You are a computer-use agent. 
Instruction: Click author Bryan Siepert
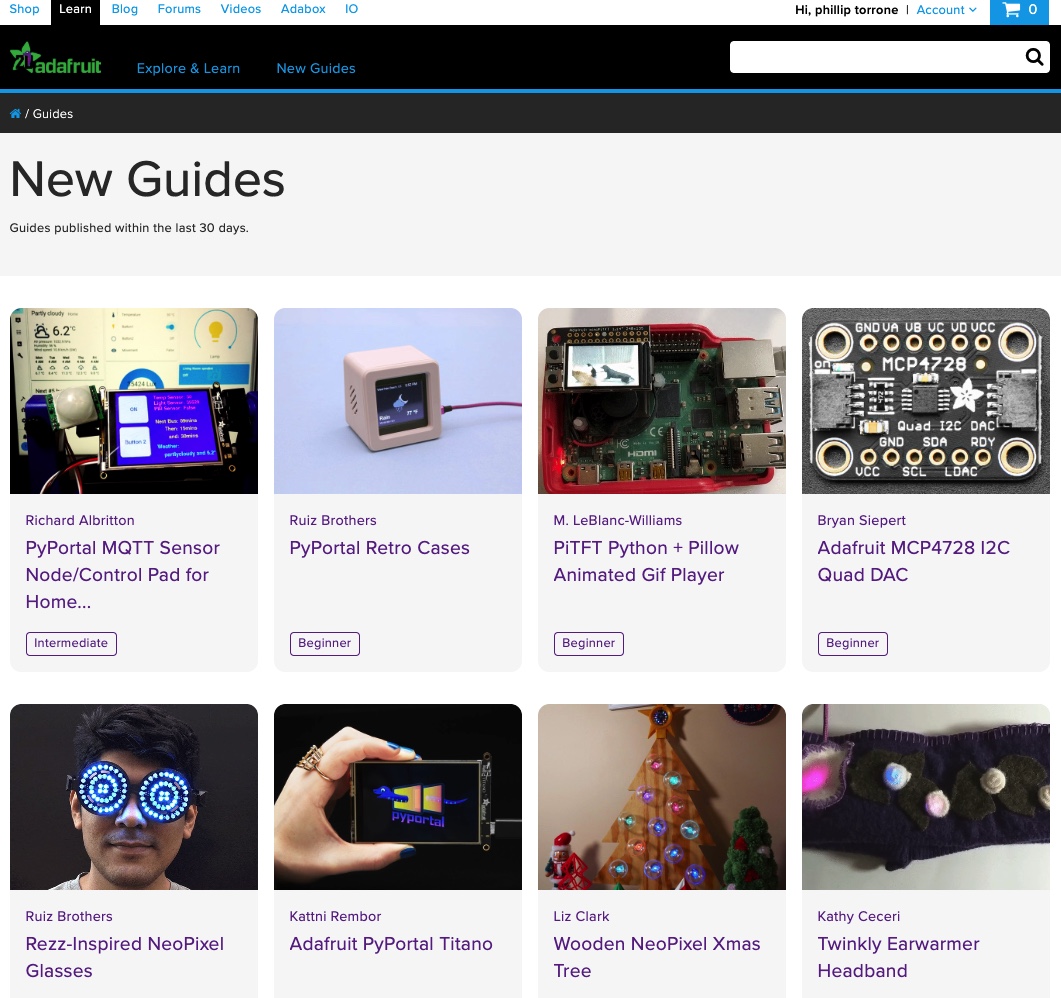pos(861,520)
